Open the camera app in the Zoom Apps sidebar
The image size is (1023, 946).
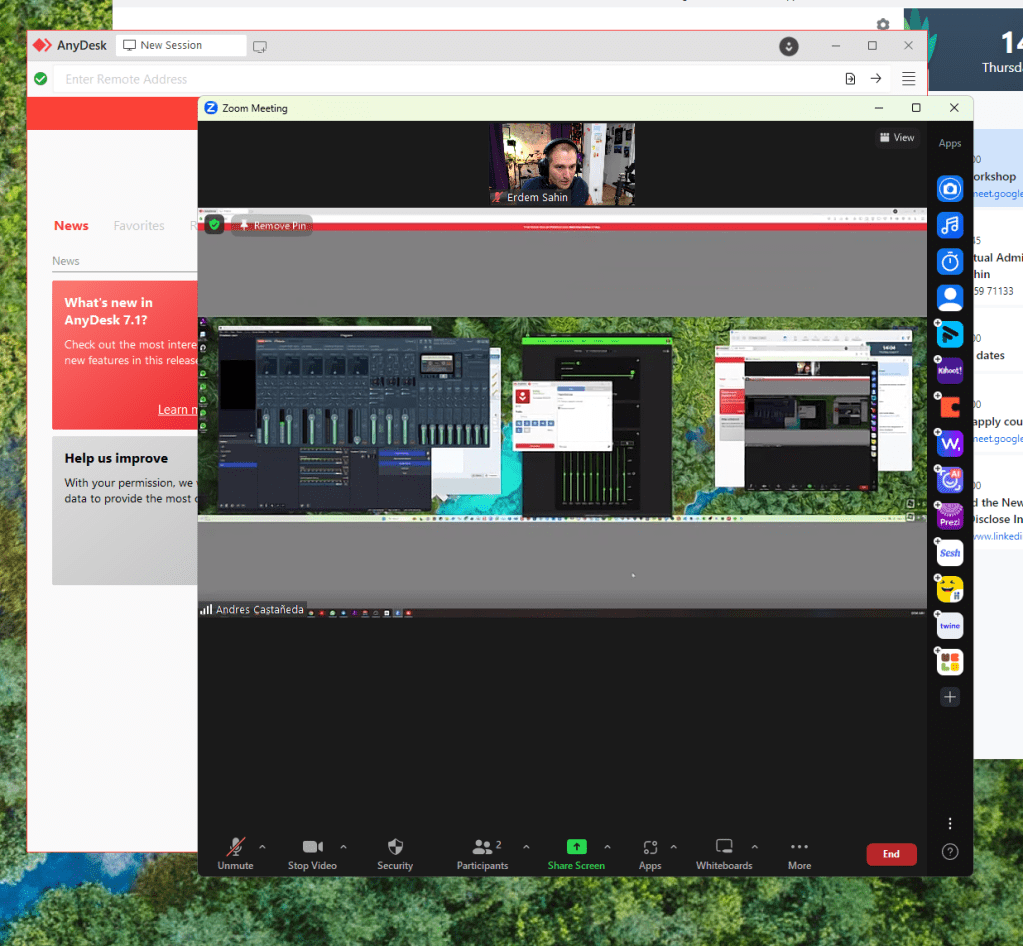click(x=950, y=189)
